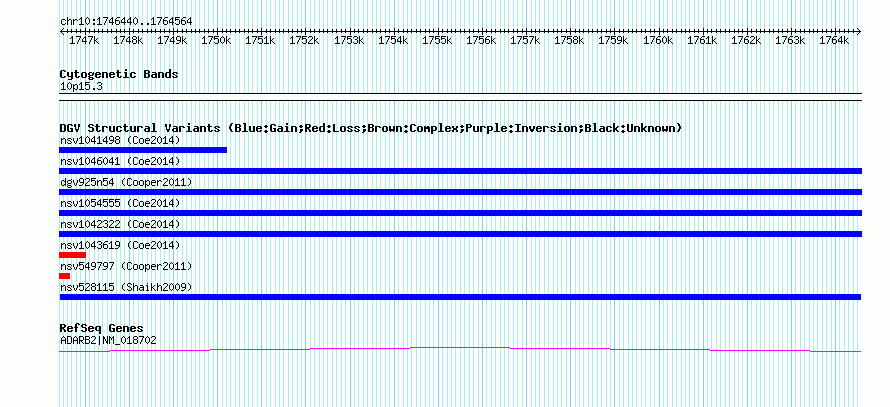
Task: Open variant label nsv1043619 (Coe2014)
Action: (120, 245)
